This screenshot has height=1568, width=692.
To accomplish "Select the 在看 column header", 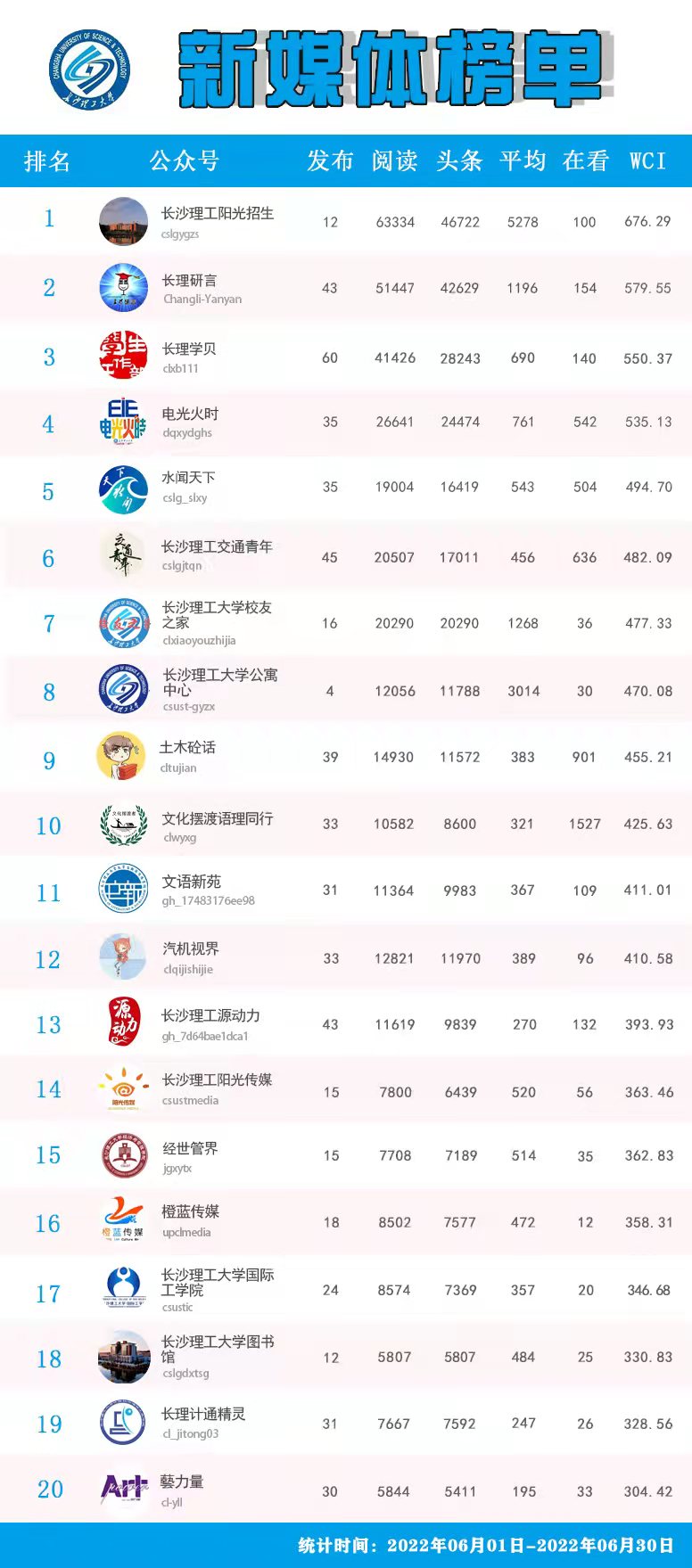I will click(x=585, y=160).
